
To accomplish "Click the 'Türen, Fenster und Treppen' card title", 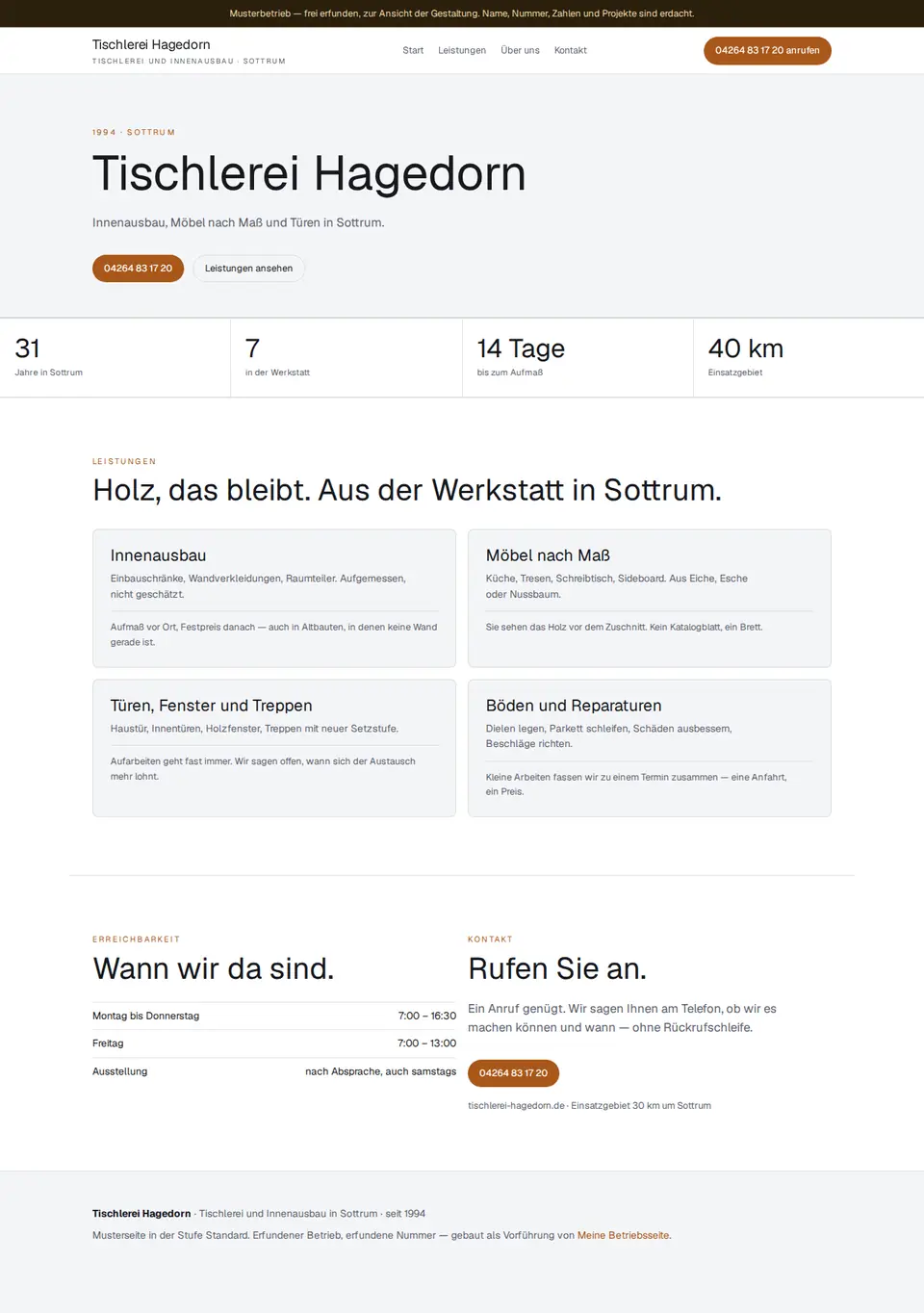I will pos(211,706).
